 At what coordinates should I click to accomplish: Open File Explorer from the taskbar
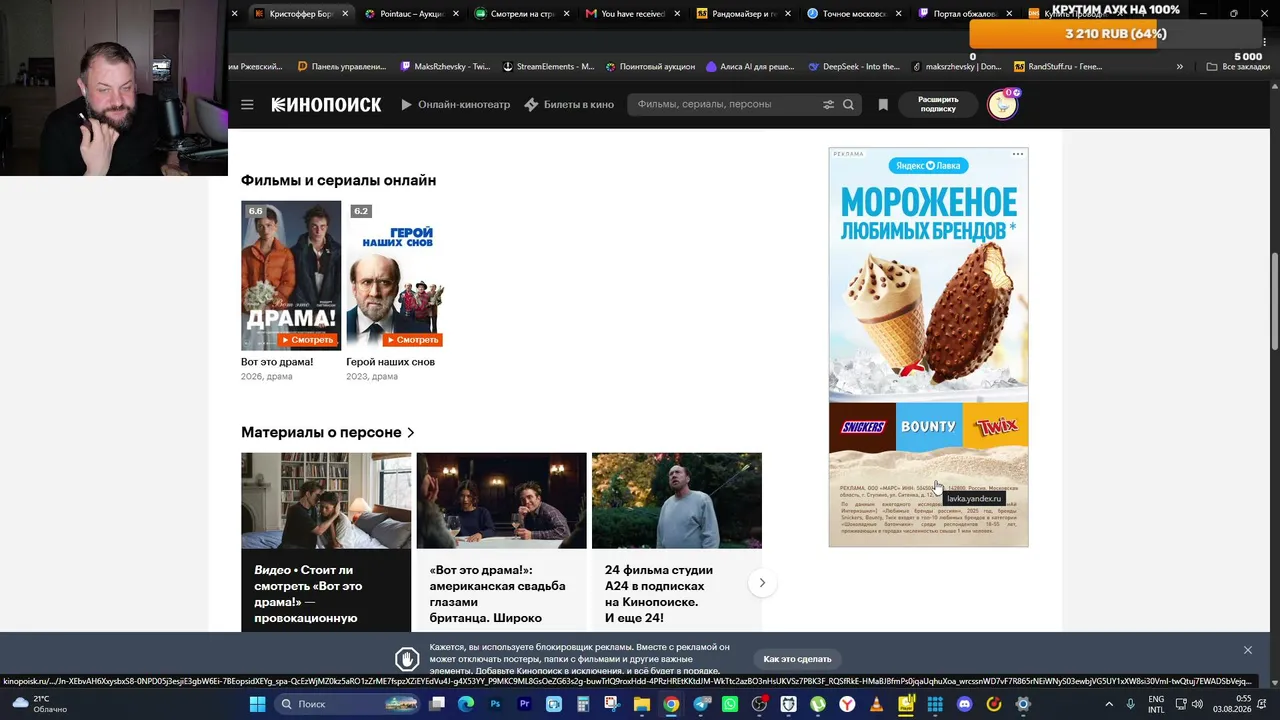(x=642, y=704)
